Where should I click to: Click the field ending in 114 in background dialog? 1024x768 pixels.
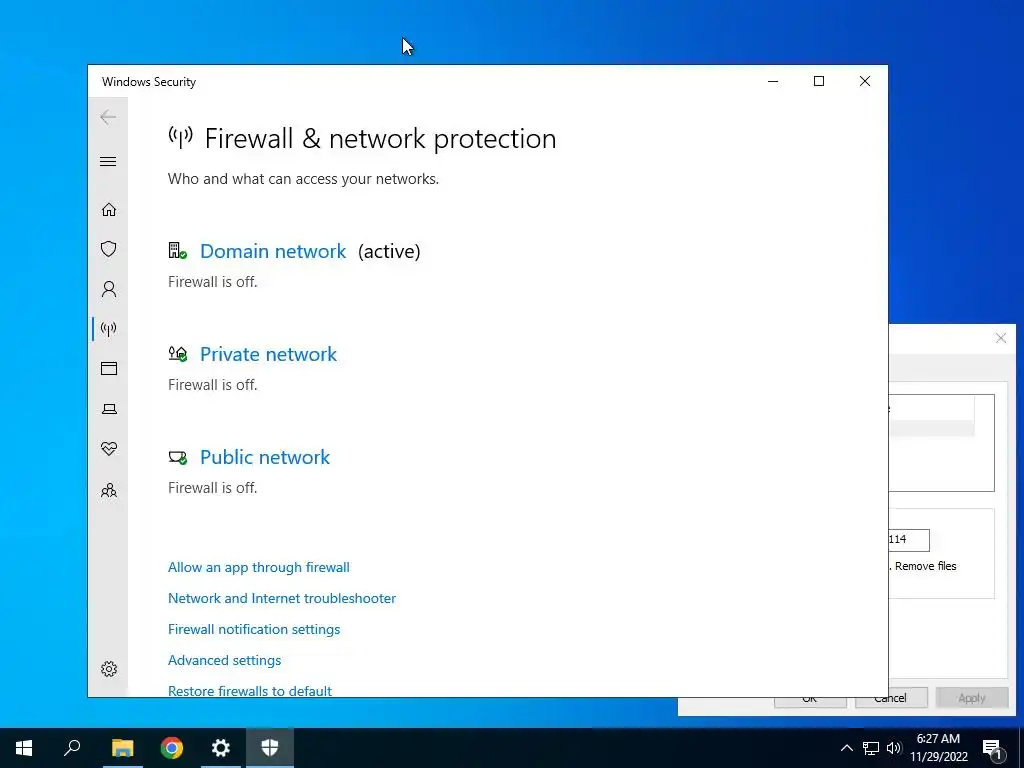[909, 539]
